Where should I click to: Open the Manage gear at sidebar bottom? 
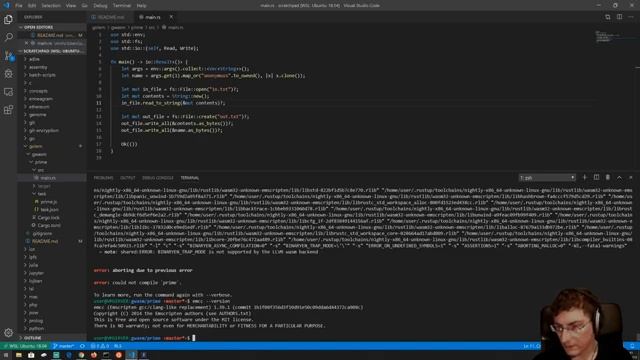[x=8, y=333]
